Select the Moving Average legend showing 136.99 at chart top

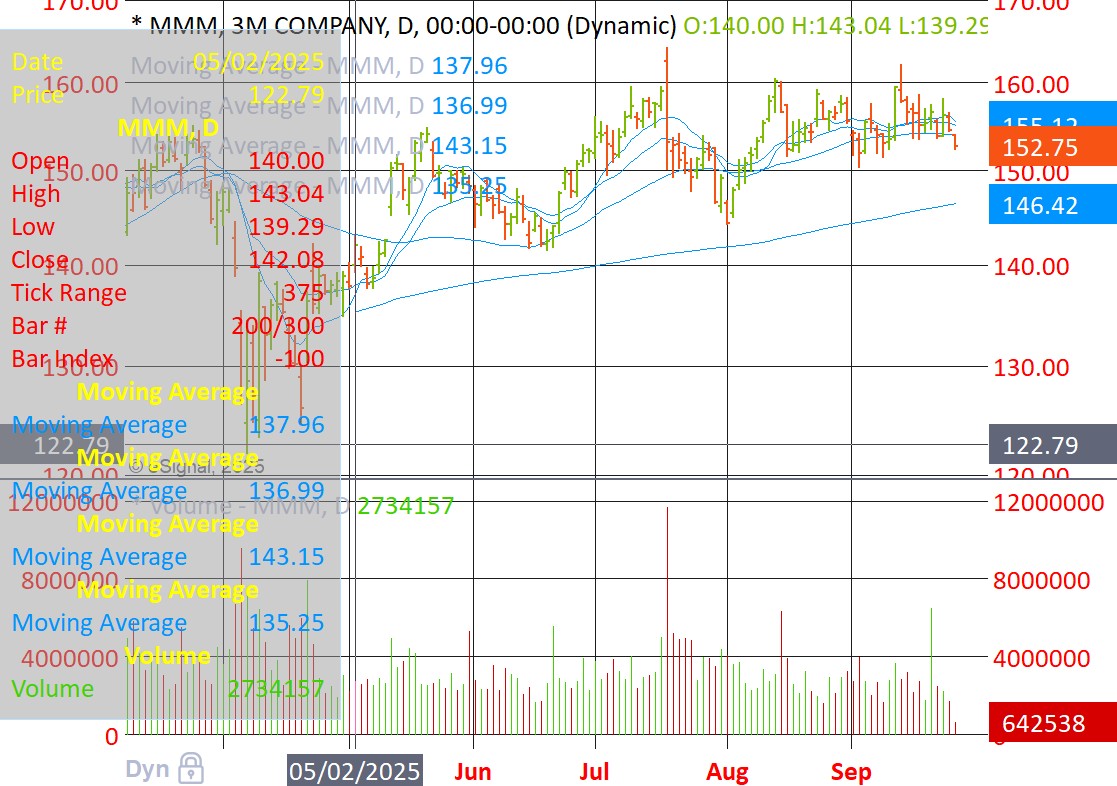coord(320,106)
